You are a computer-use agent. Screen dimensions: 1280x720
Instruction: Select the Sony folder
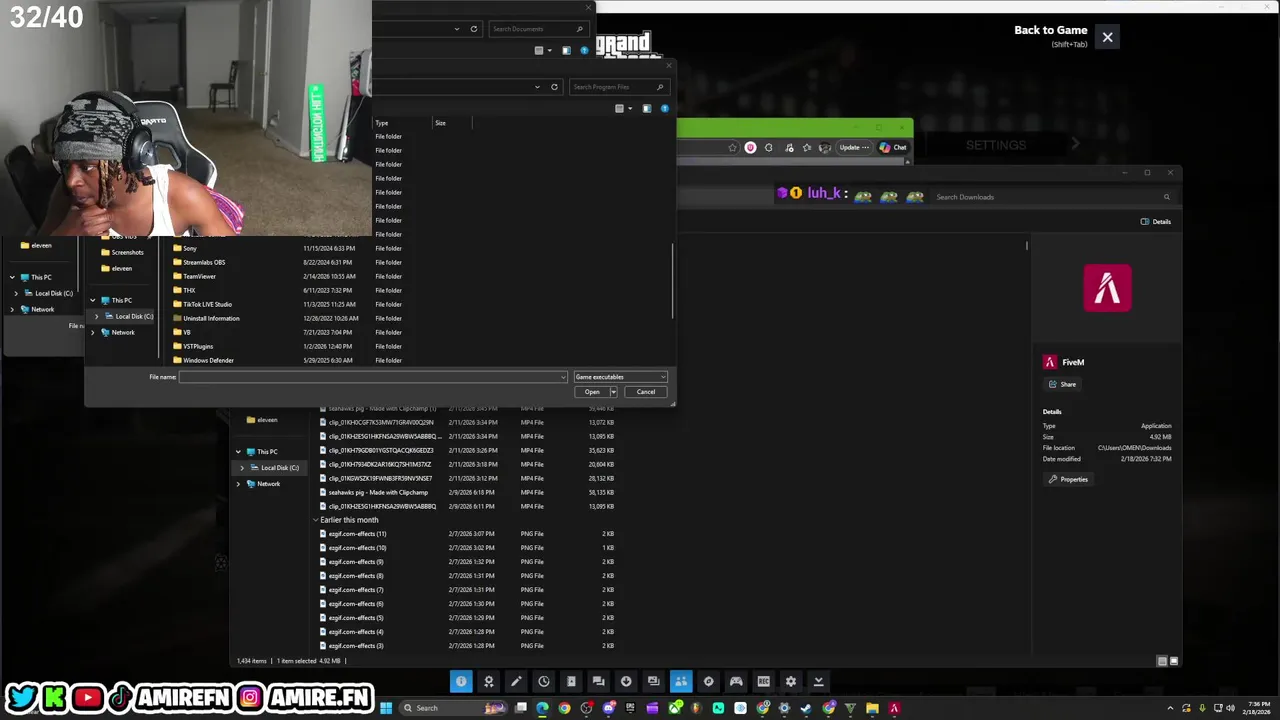[x=190, y=248]
